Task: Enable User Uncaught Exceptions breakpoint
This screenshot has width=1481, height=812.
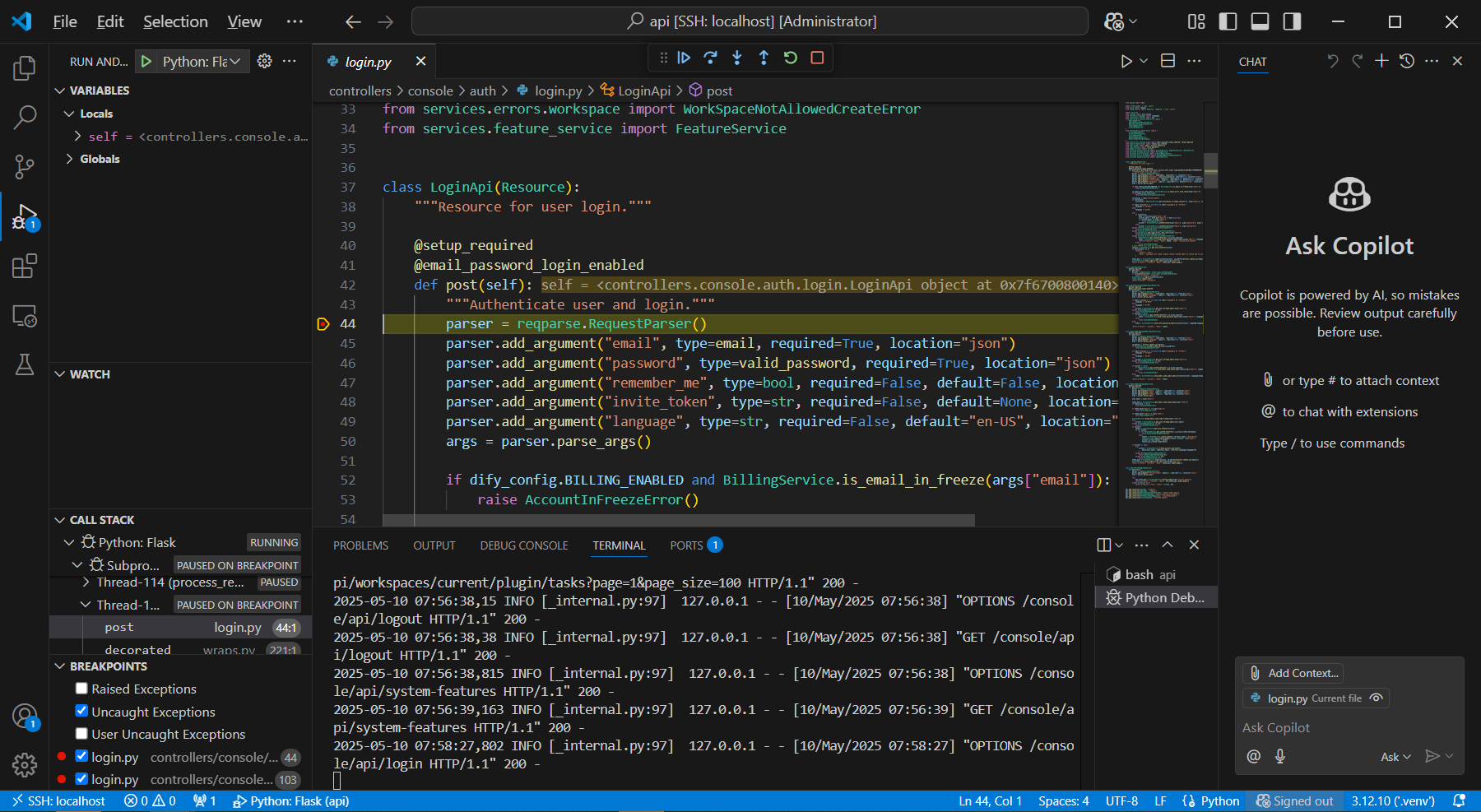Action: (81, 734)
